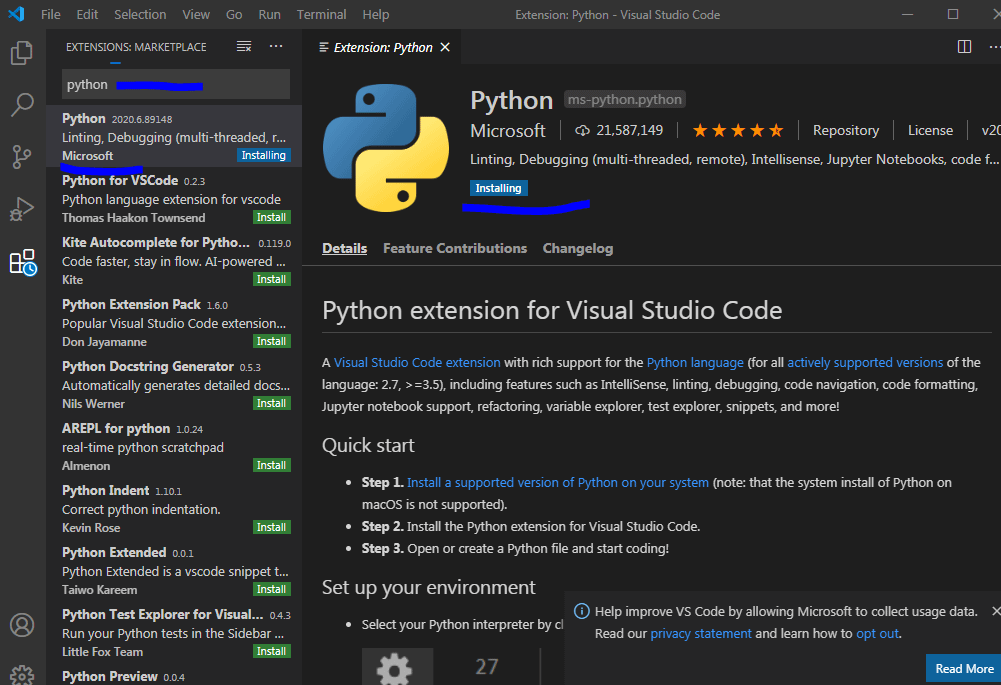This screenshot has width=1001, height=685.
Task: Click the Python extension logo image
Action: (x=386, y=148)
